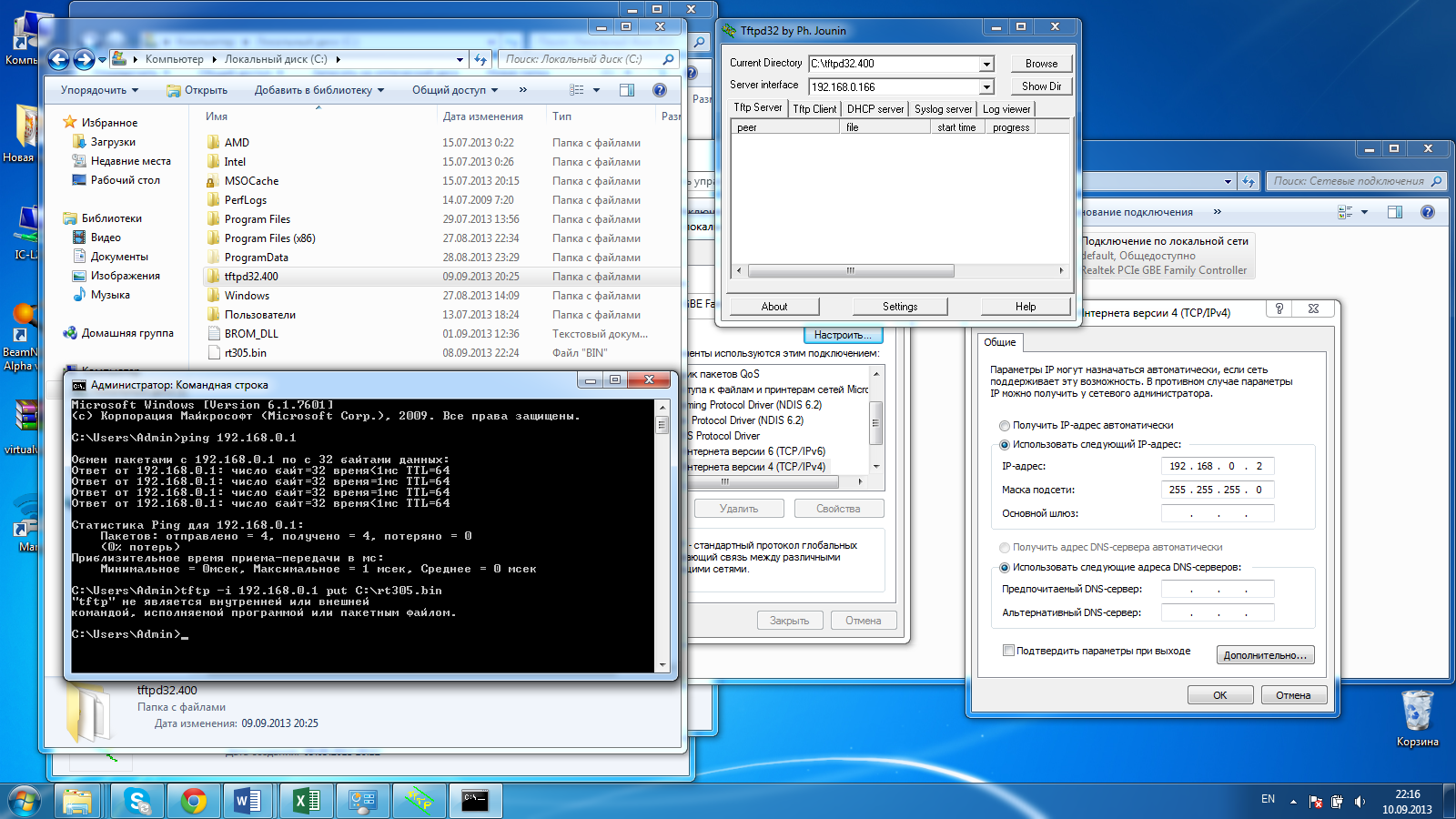Click the Settings button in Tftpd32
The width and height of the screenshot is (1456, 819).
pos(899,307)
